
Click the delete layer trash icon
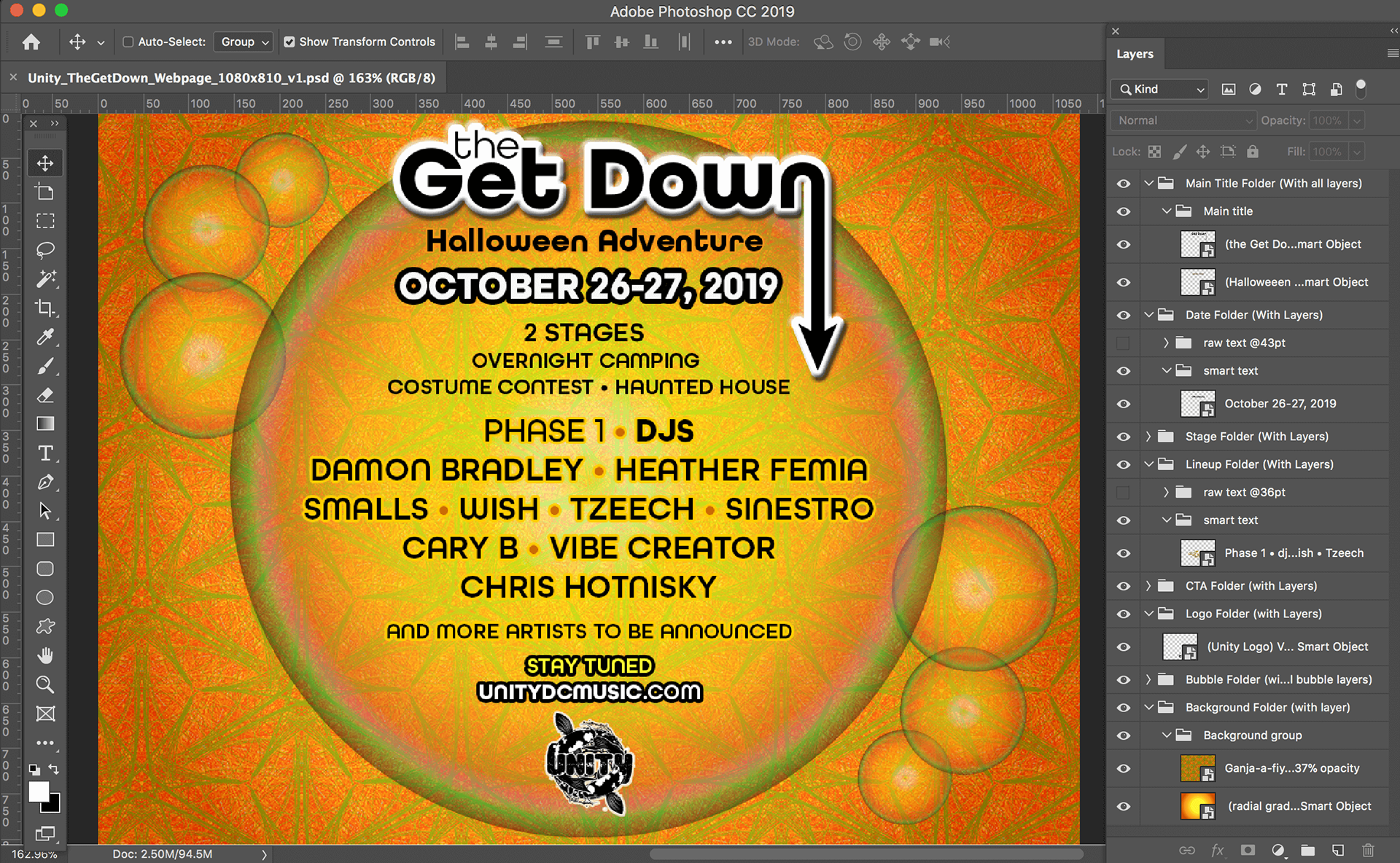(x=1368, y=850)
